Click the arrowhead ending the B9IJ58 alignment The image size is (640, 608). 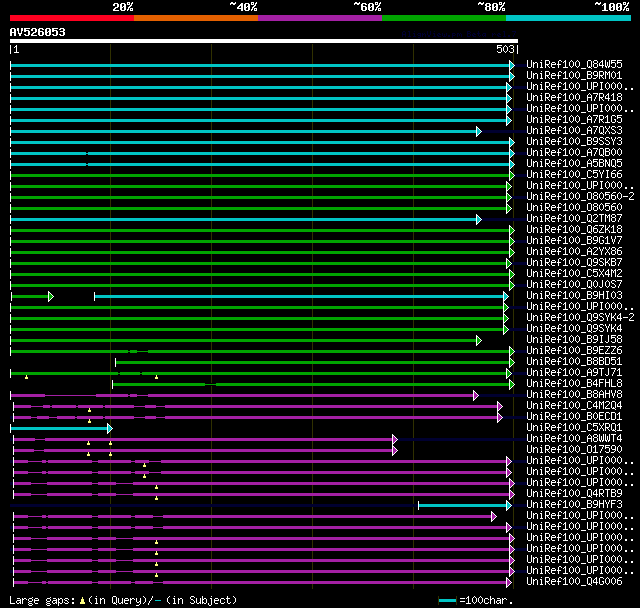(479, 340)
